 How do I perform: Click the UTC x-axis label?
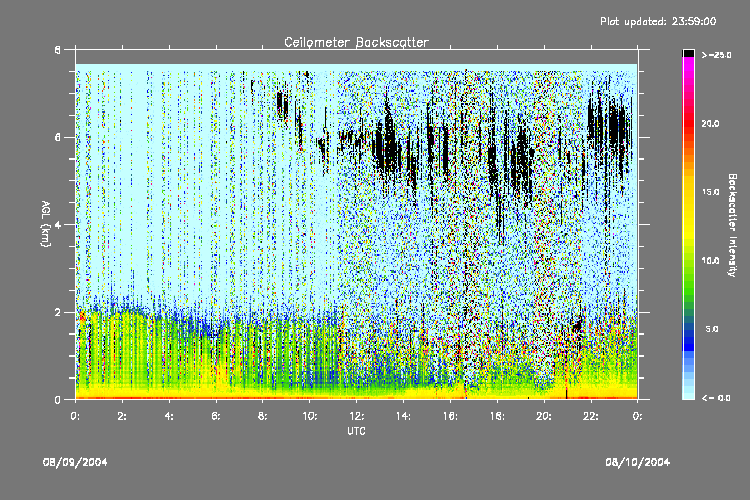[x=356, y=431]
